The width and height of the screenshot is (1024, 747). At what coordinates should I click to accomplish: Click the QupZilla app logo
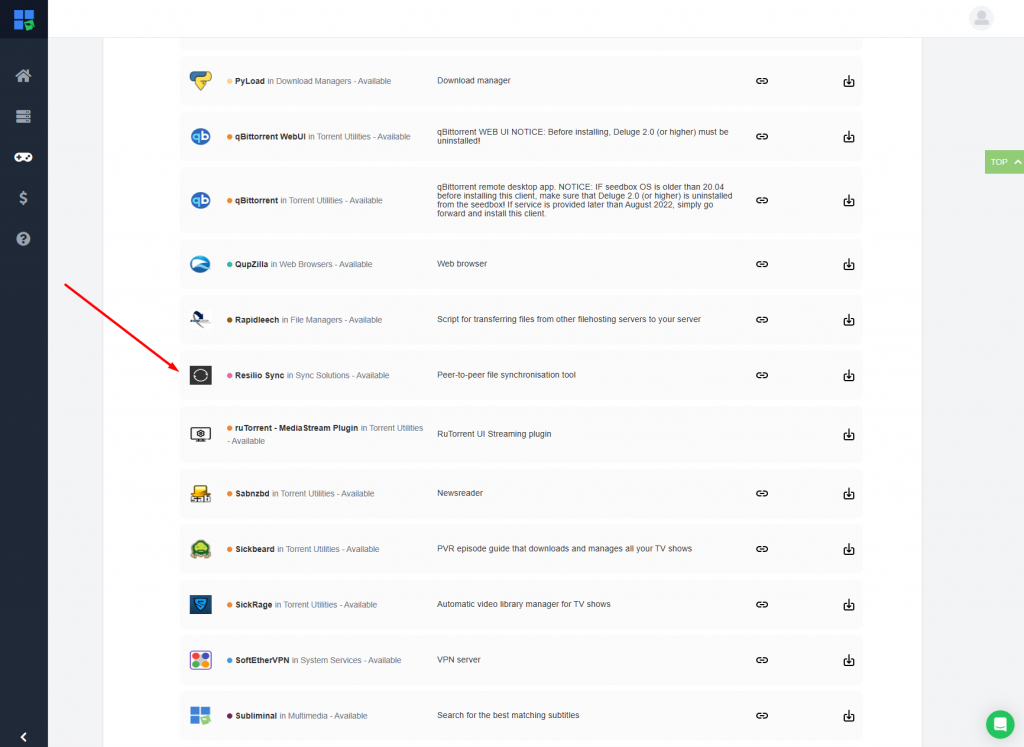(x=200, y=264)
